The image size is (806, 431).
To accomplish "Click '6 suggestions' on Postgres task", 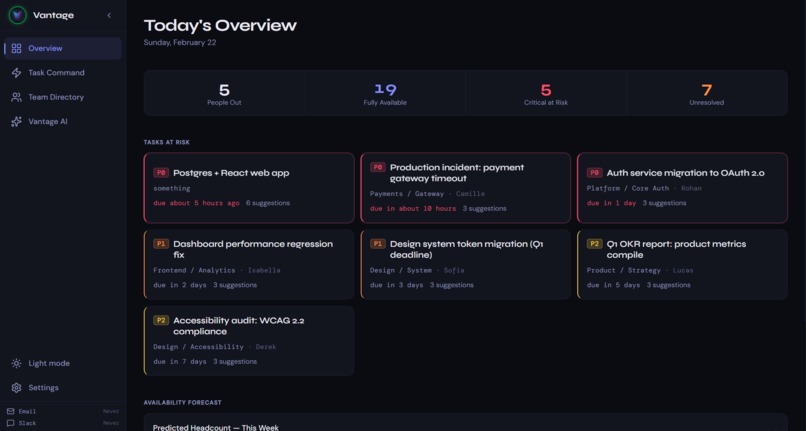I will (268, 203).
